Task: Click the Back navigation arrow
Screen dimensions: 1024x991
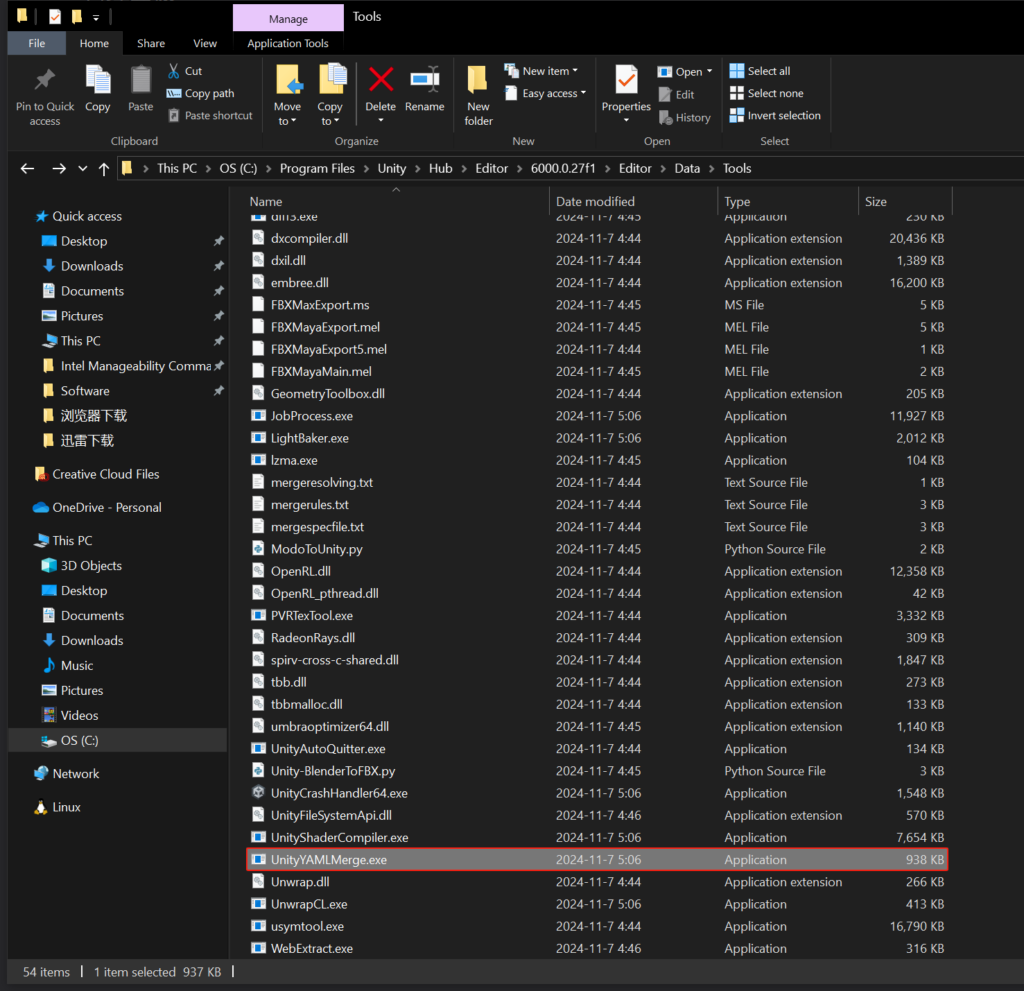Action: pyautogui.click(x=27, y=169)
